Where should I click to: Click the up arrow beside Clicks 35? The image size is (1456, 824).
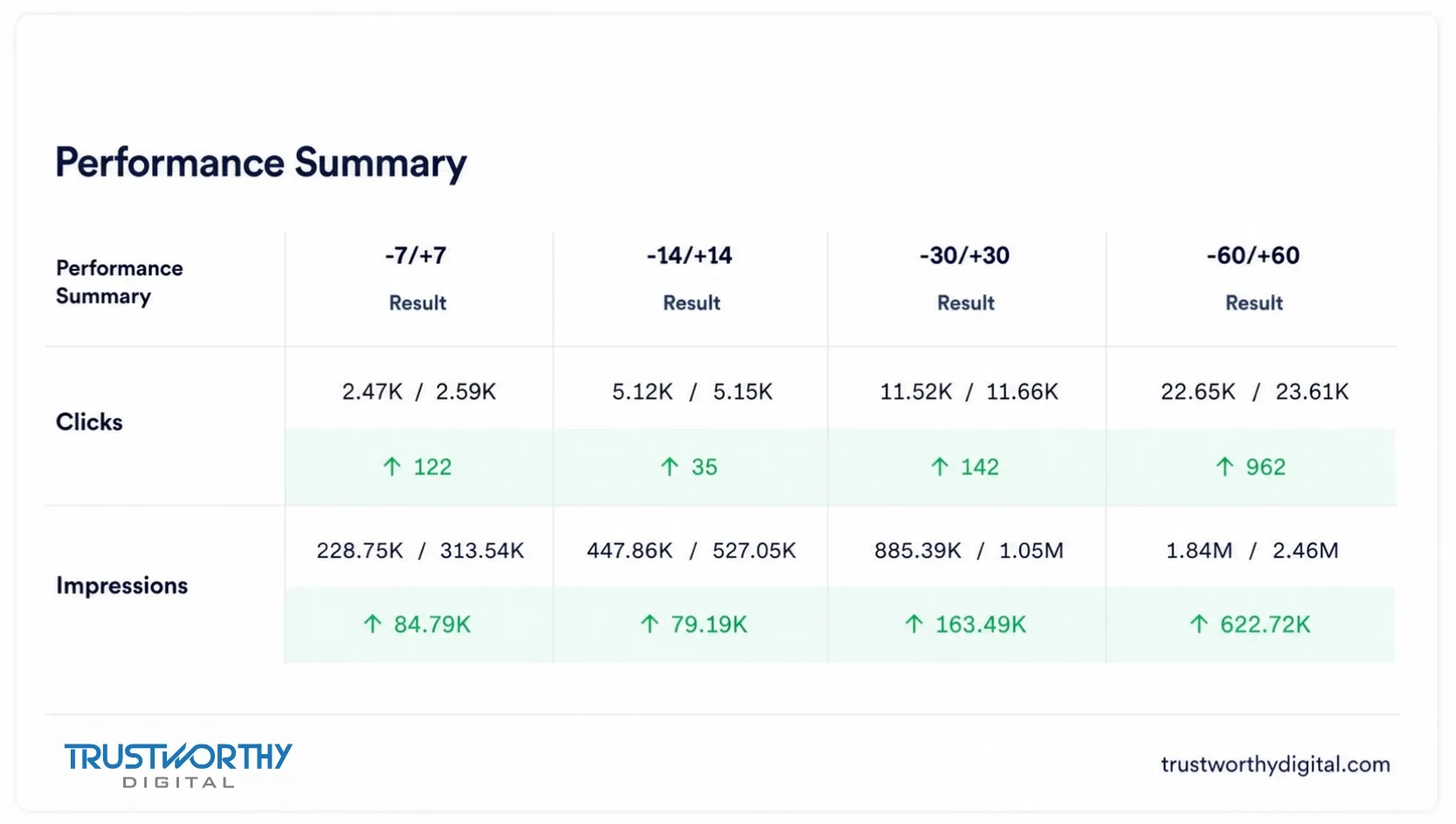tap(670, 467)
